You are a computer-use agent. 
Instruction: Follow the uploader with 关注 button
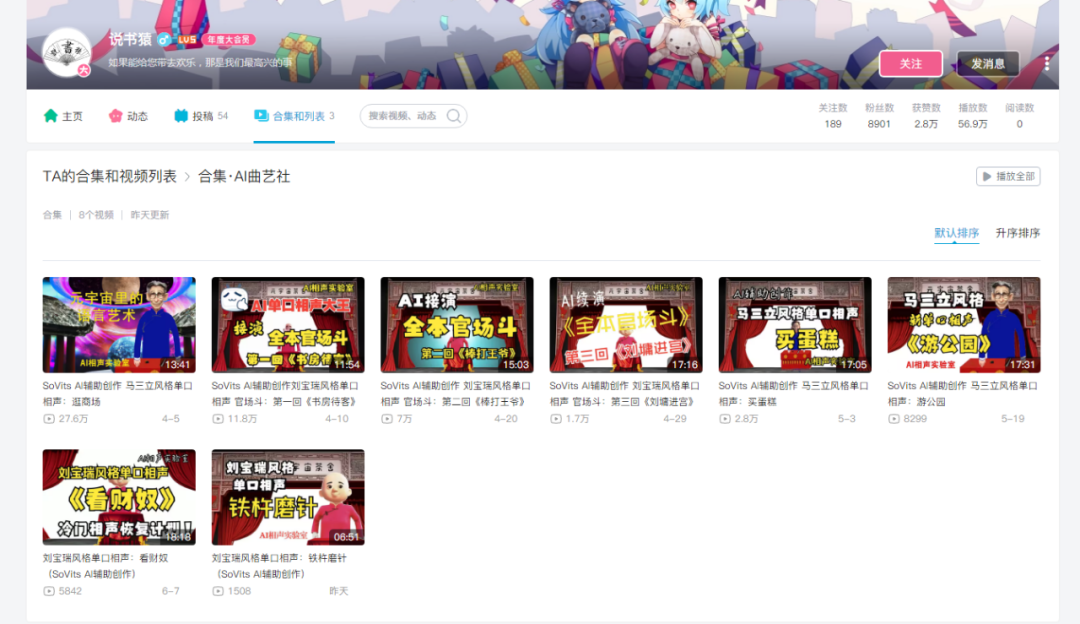click(911, 63)
